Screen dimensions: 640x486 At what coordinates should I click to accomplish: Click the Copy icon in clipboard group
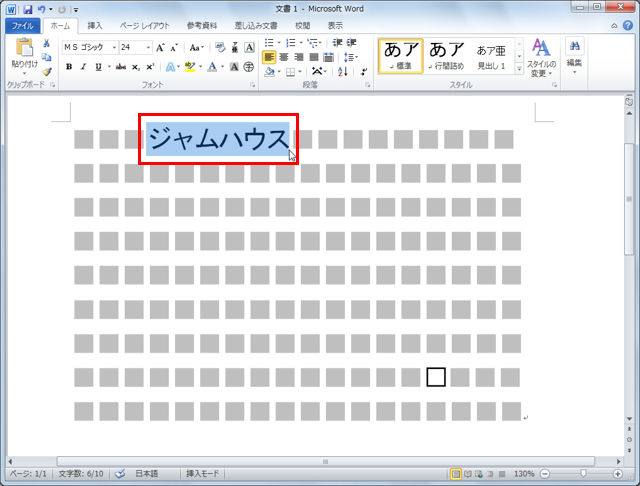(x=47, y=58)
